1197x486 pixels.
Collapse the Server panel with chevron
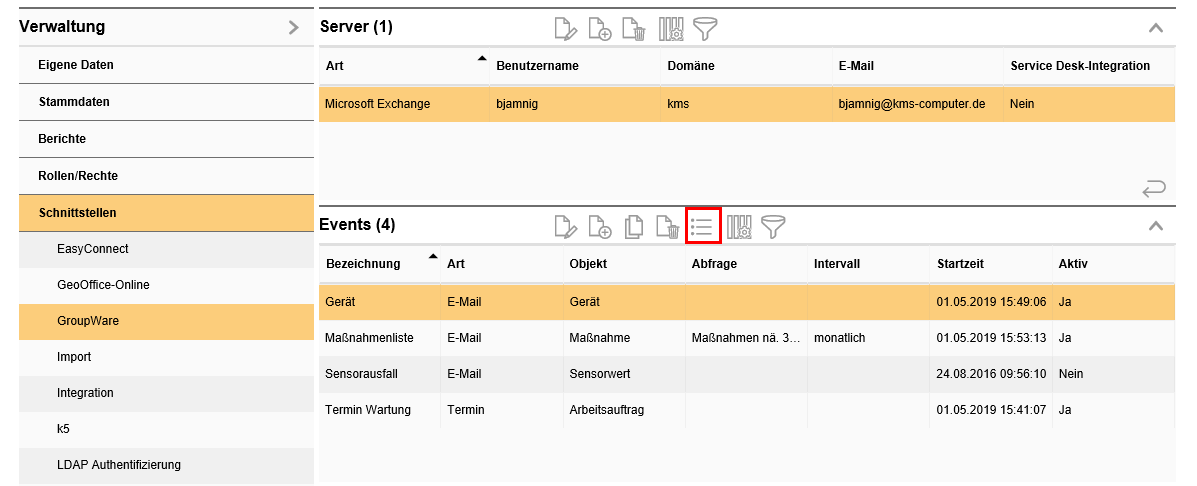(x=1156, y=28)
